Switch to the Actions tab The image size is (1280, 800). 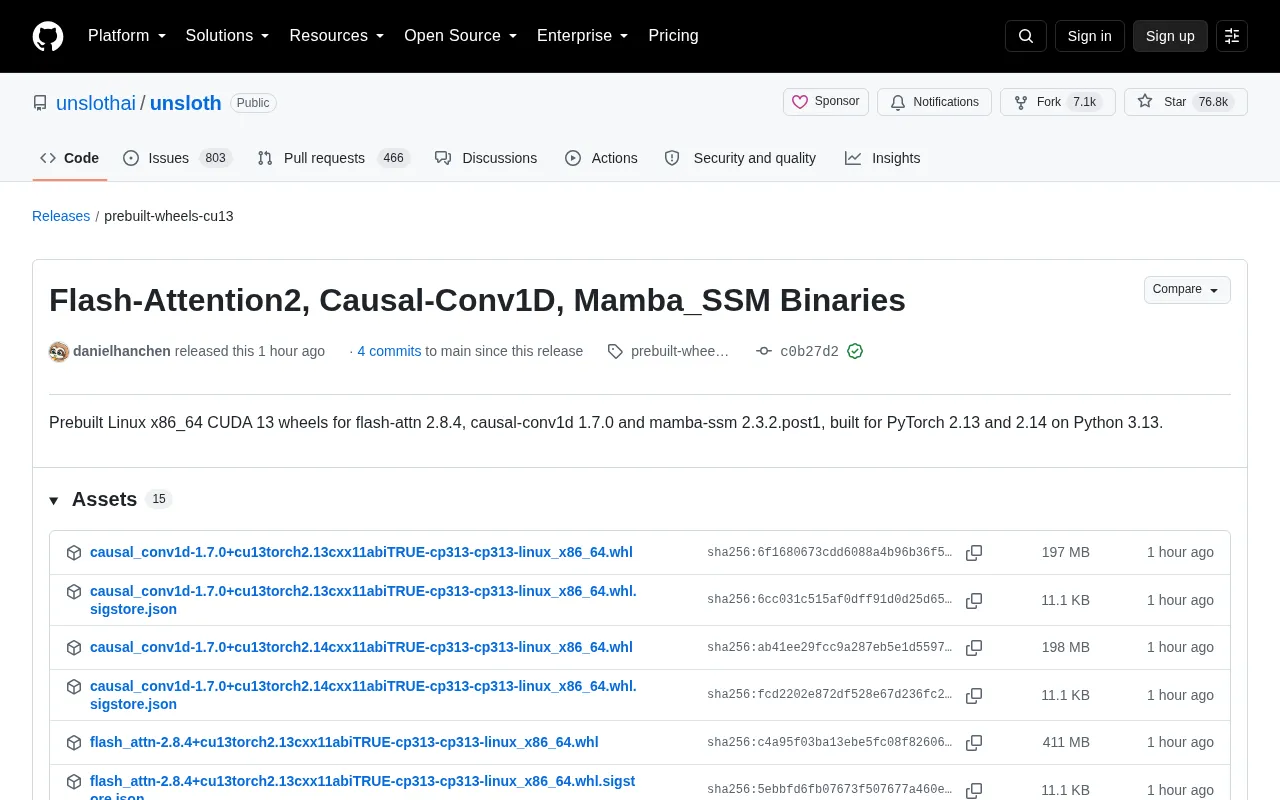601,158
